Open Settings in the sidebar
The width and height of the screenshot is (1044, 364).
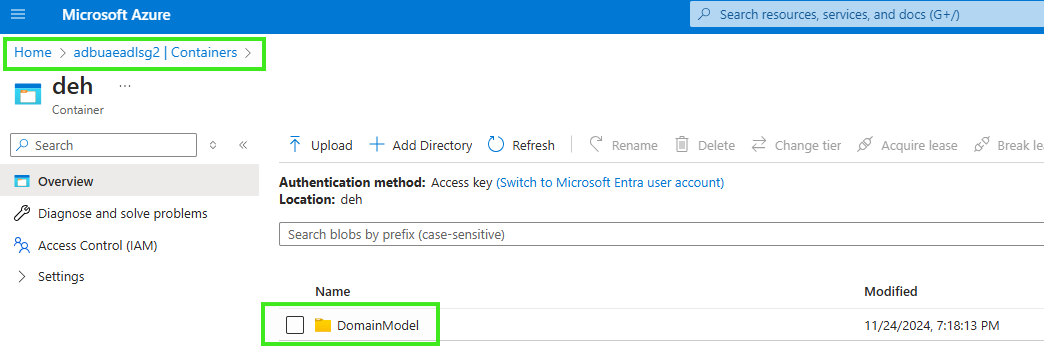[61, 277]
